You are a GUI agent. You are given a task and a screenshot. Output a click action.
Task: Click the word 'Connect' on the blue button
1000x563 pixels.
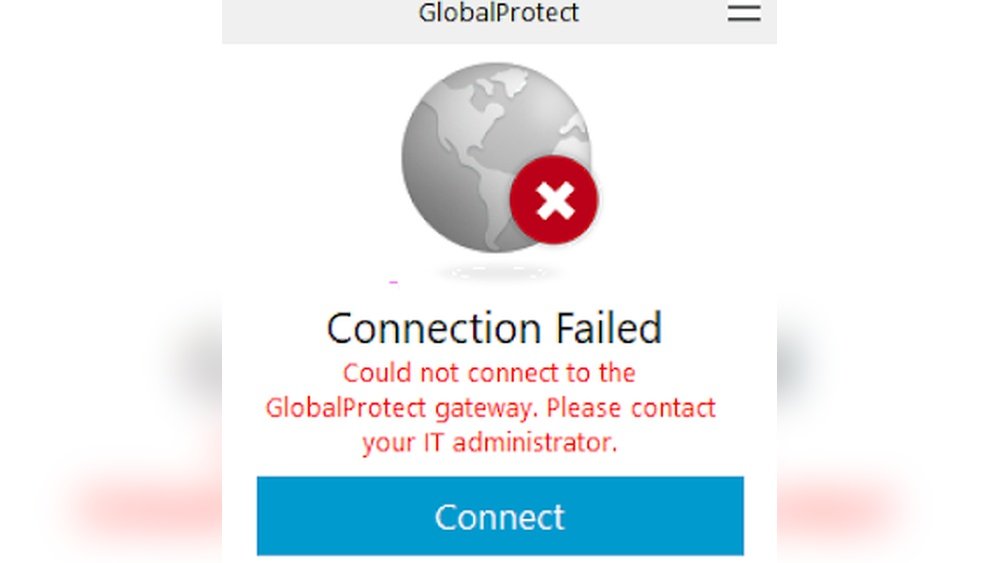pyautogui.click(x=500, y=516)
